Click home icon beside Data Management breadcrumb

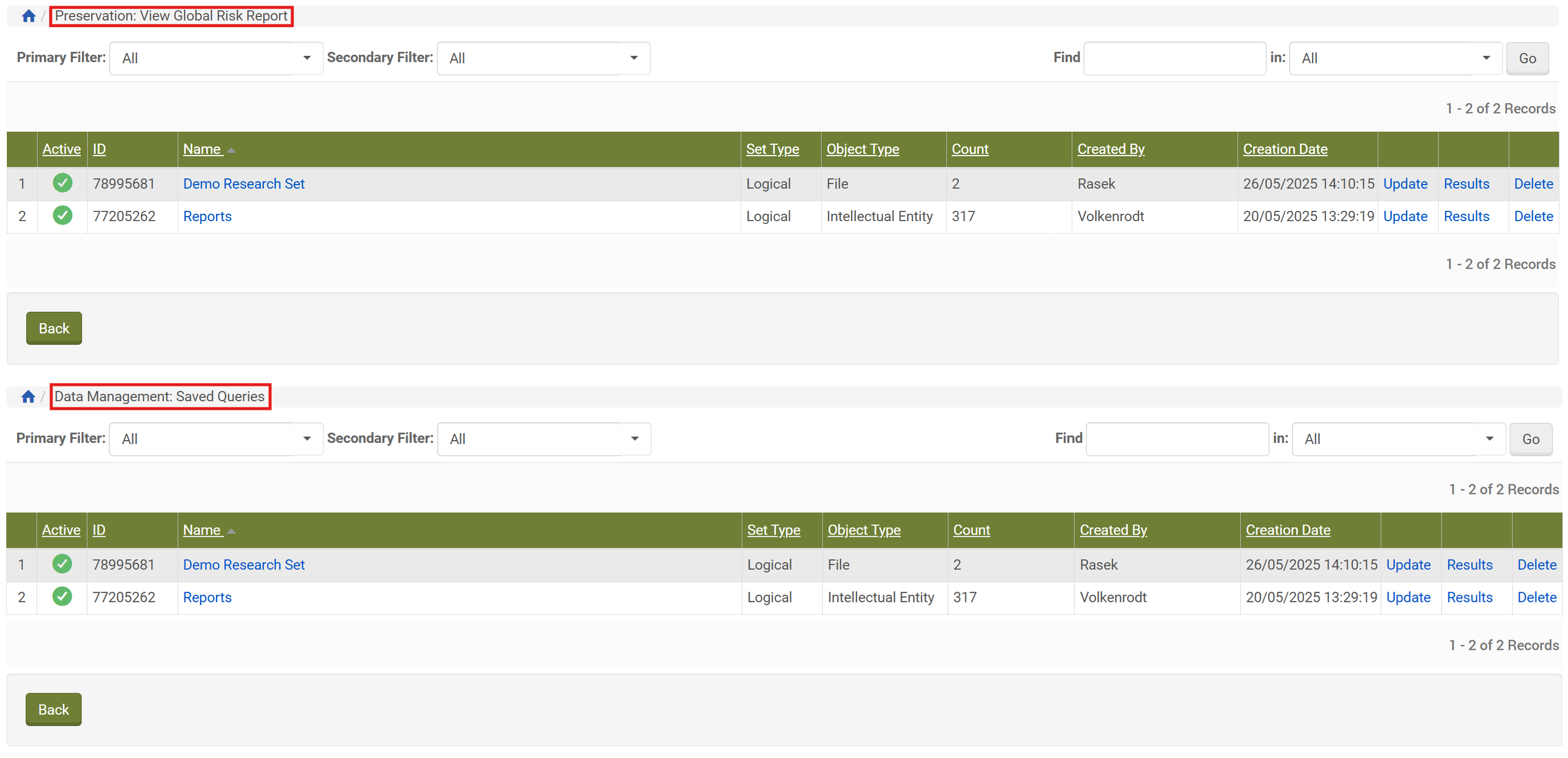click(28, 397)
